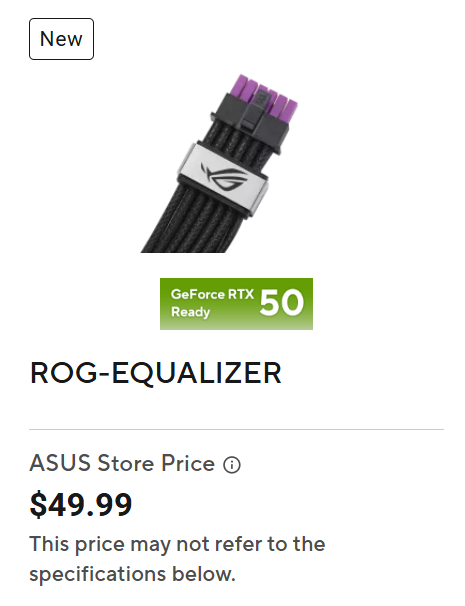Click the purple connector pins on the cable
The image size is (465, 606).
click(265, 94)
